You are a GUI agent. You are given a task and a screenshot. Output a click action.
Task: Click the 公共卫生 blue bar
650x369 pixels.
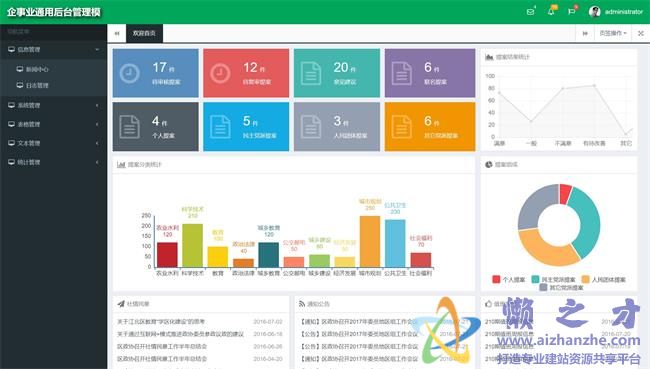tap(395, 243)
